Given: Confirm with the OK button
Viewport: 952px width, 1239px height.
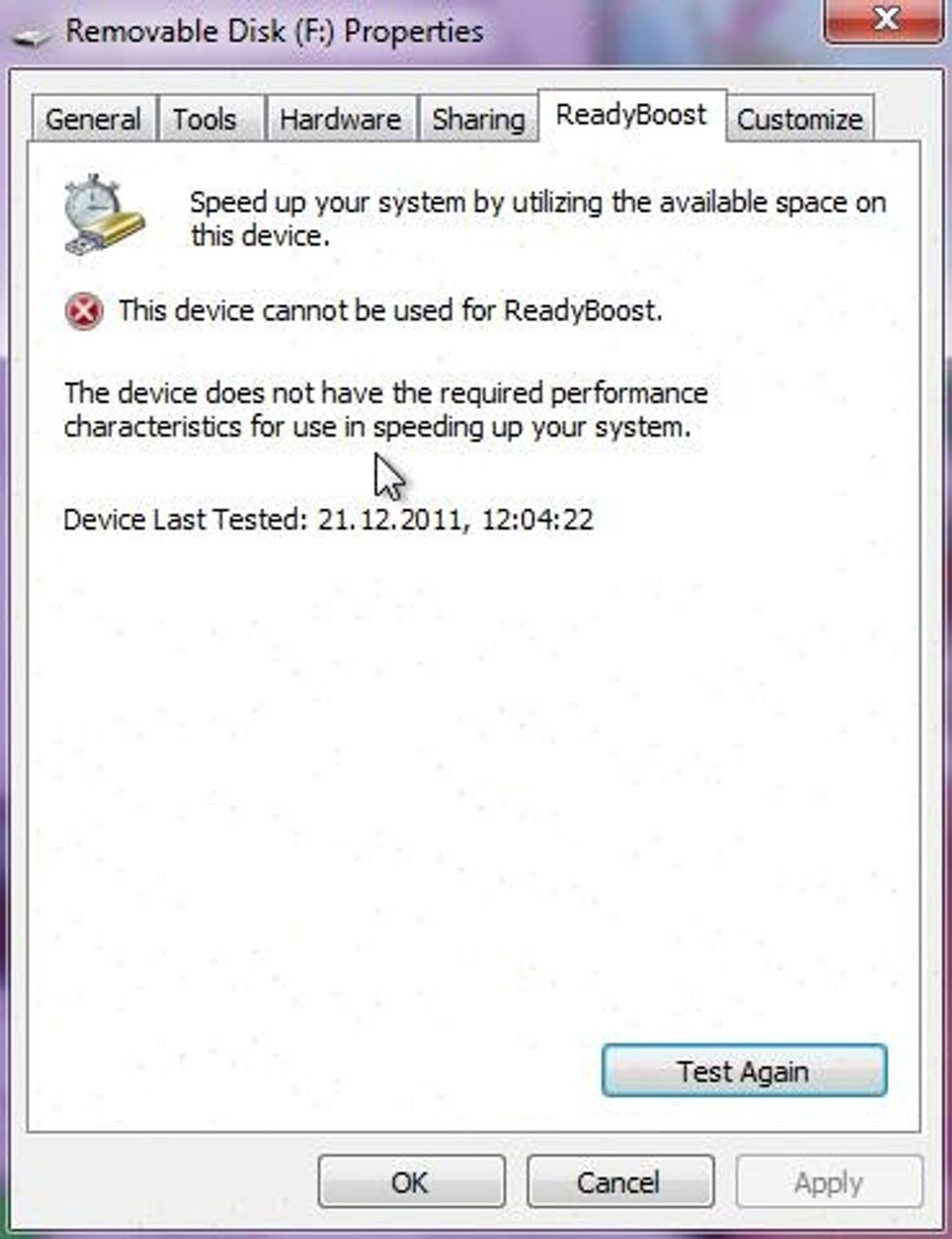Looking at the screenshot, I should 410,1182.
